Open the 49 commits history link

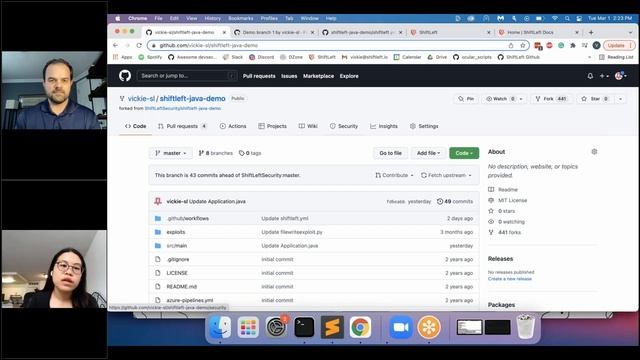point(455,202)
